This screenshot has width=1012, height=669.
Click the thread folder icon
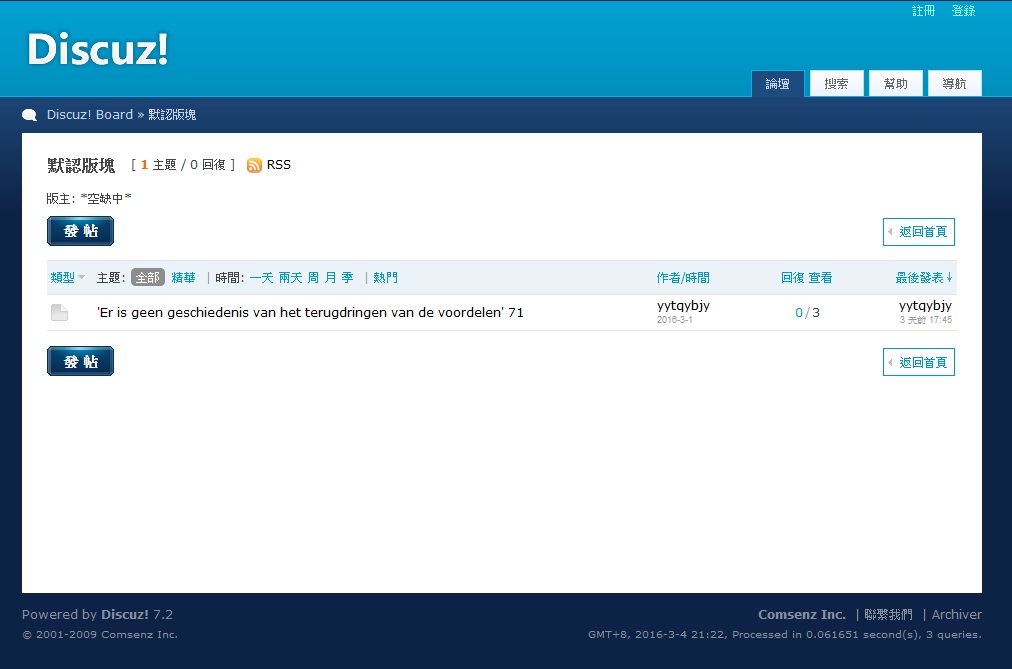pyautogui.click(x=60, y=313)
